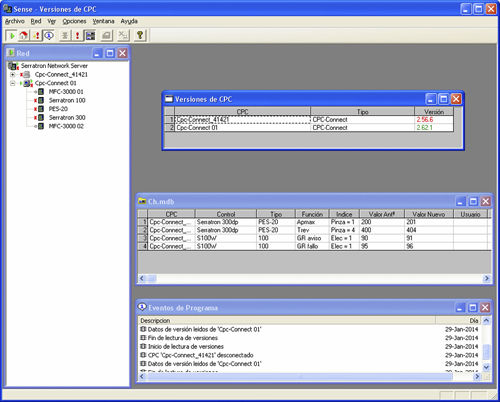Click the Eventos vertical scrollbar down arrow
The height and width of the screenshot is (402, 500).
coord(486,367)
